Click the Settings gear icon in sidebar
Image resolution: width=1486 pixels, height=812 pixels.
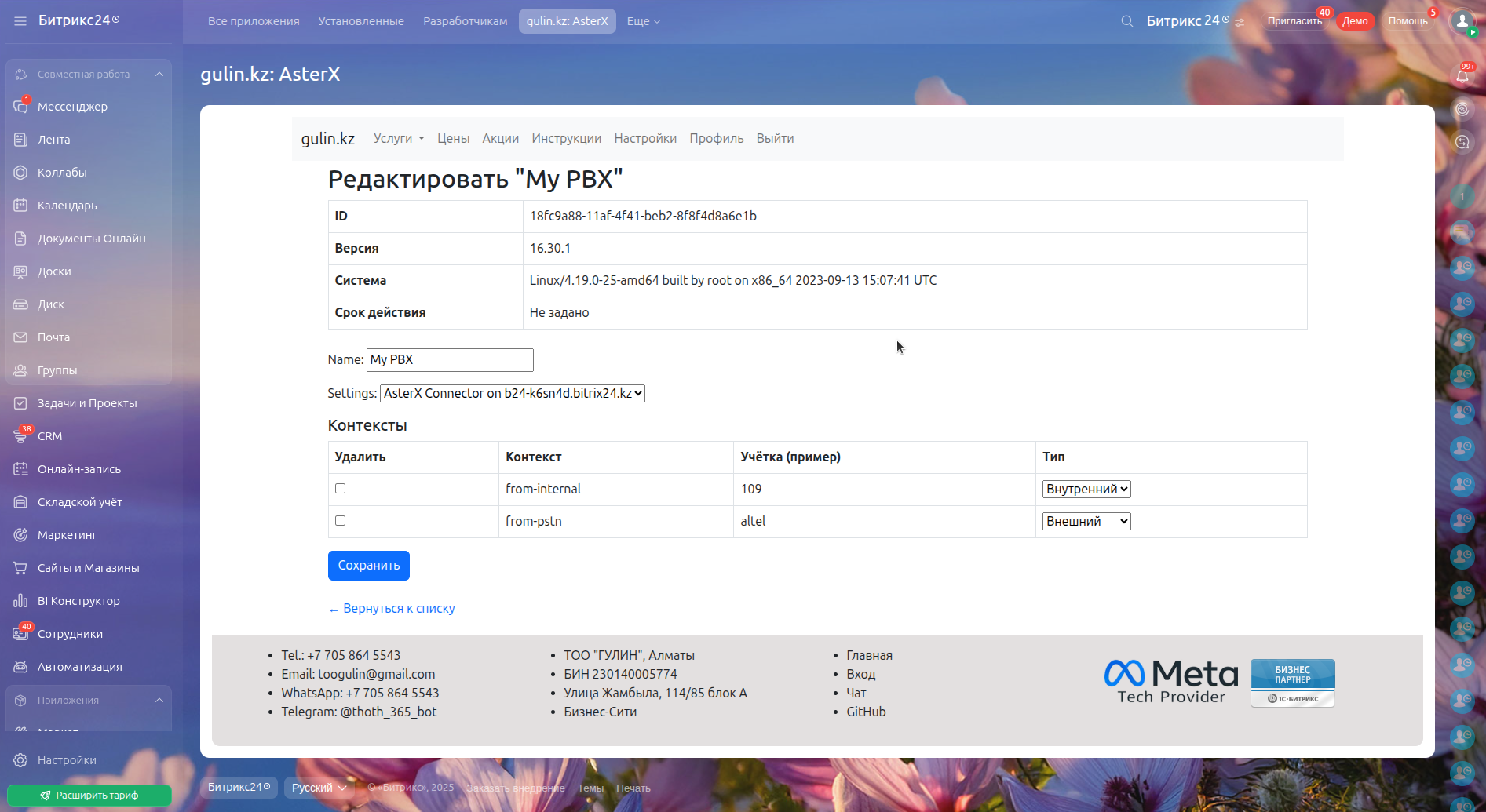21,760
